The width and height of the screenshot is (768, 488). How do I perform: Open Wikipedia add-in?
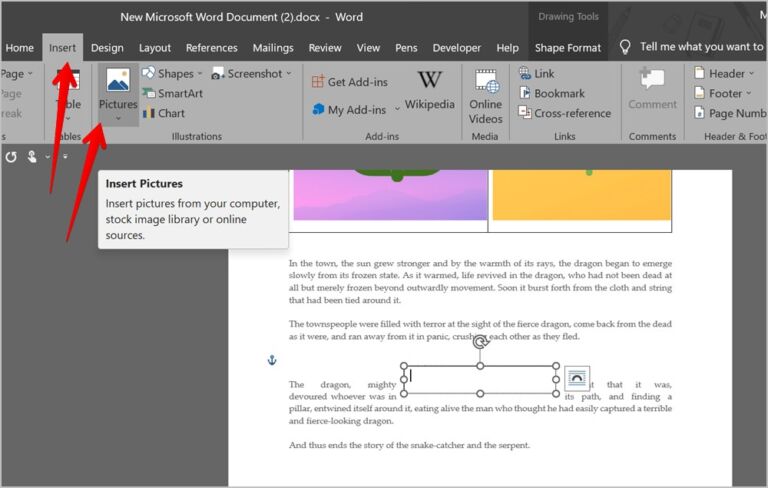(430, 90)
